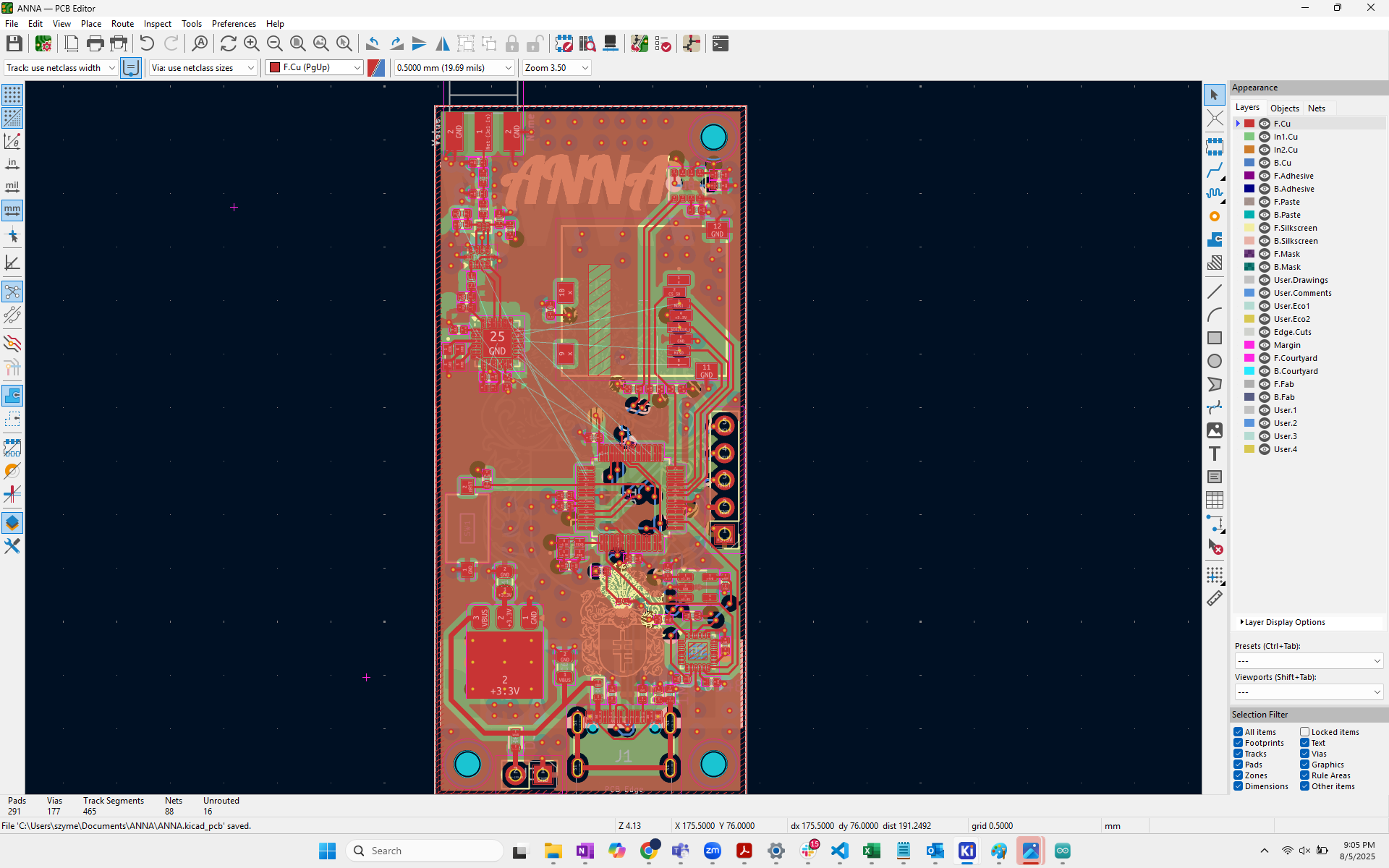Open the Place menu

91,24
